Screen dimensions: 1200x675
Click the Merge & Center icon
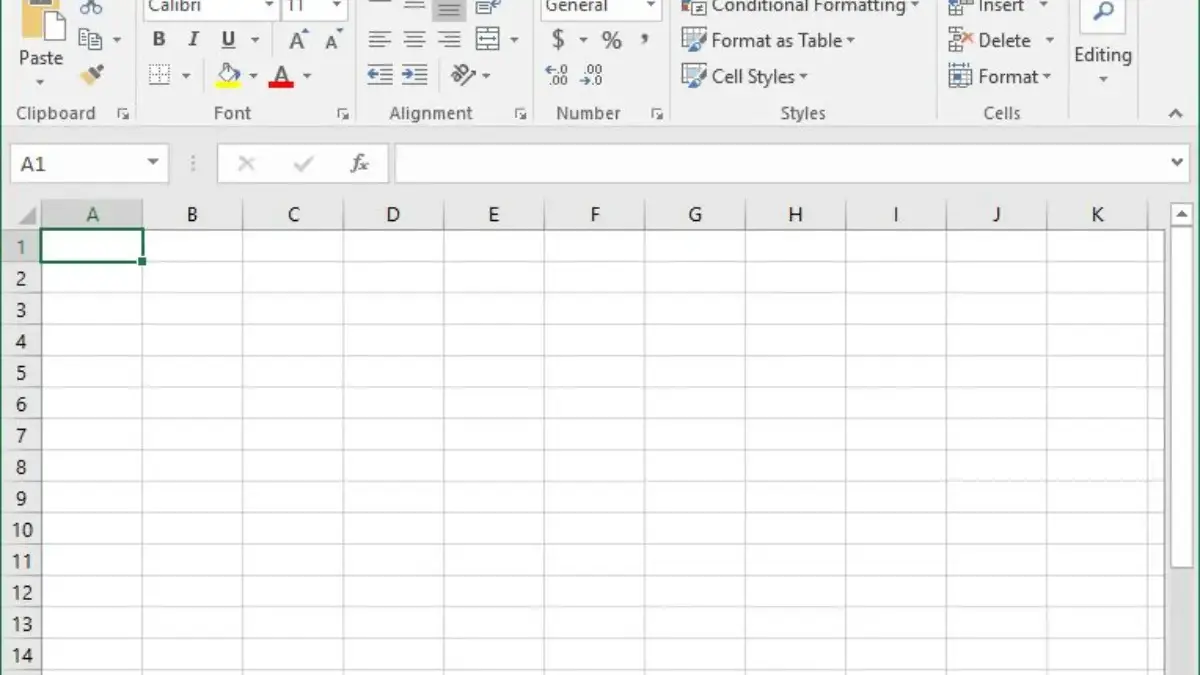point(488,40)
